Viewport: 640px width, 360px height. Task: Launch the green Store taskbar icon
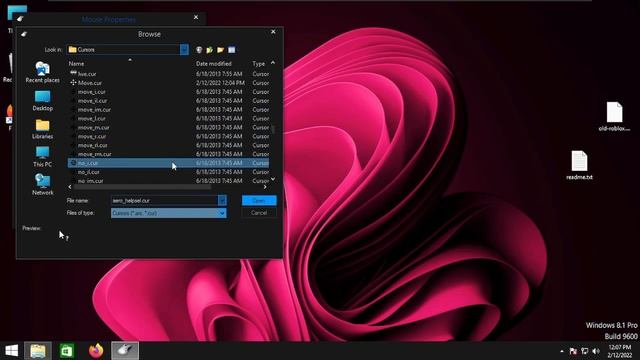(67, 351)
